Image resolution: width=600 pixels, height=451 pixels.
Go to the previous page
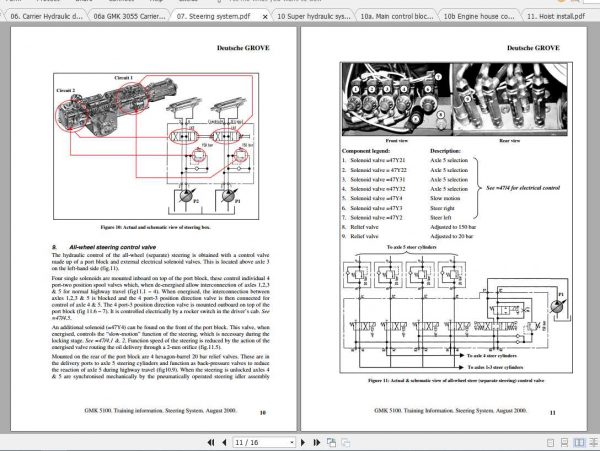click(224, 443)
